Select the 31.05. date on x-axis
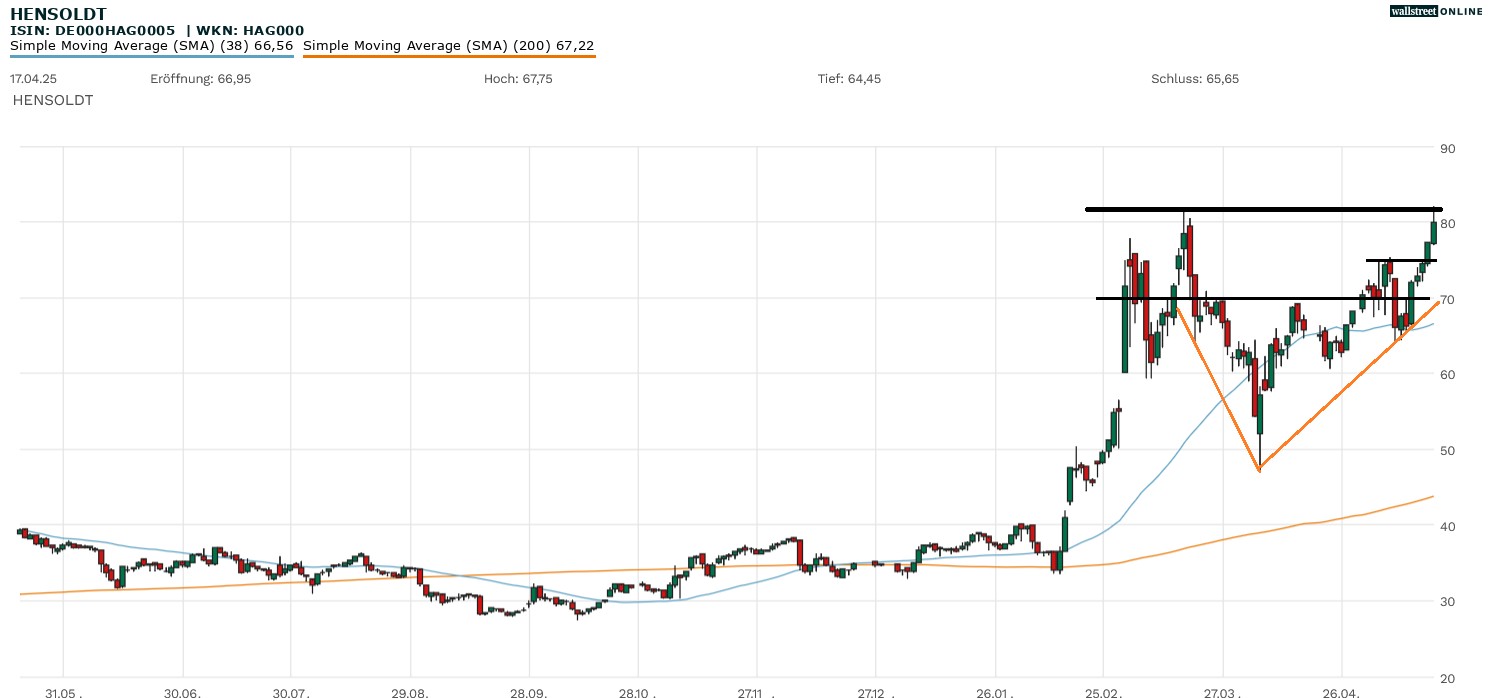This screenshot has width=1490, height=698. [62, 692]
